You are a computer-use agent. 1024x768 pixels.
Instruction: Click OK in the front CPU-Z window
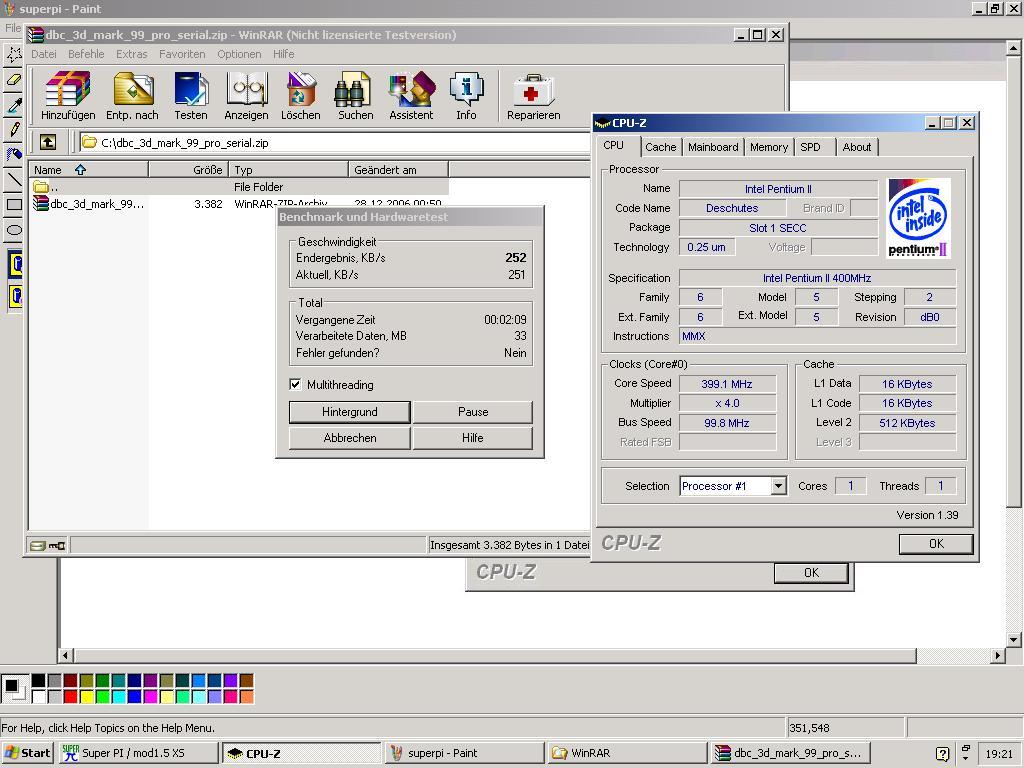click(x=936, y=544)
